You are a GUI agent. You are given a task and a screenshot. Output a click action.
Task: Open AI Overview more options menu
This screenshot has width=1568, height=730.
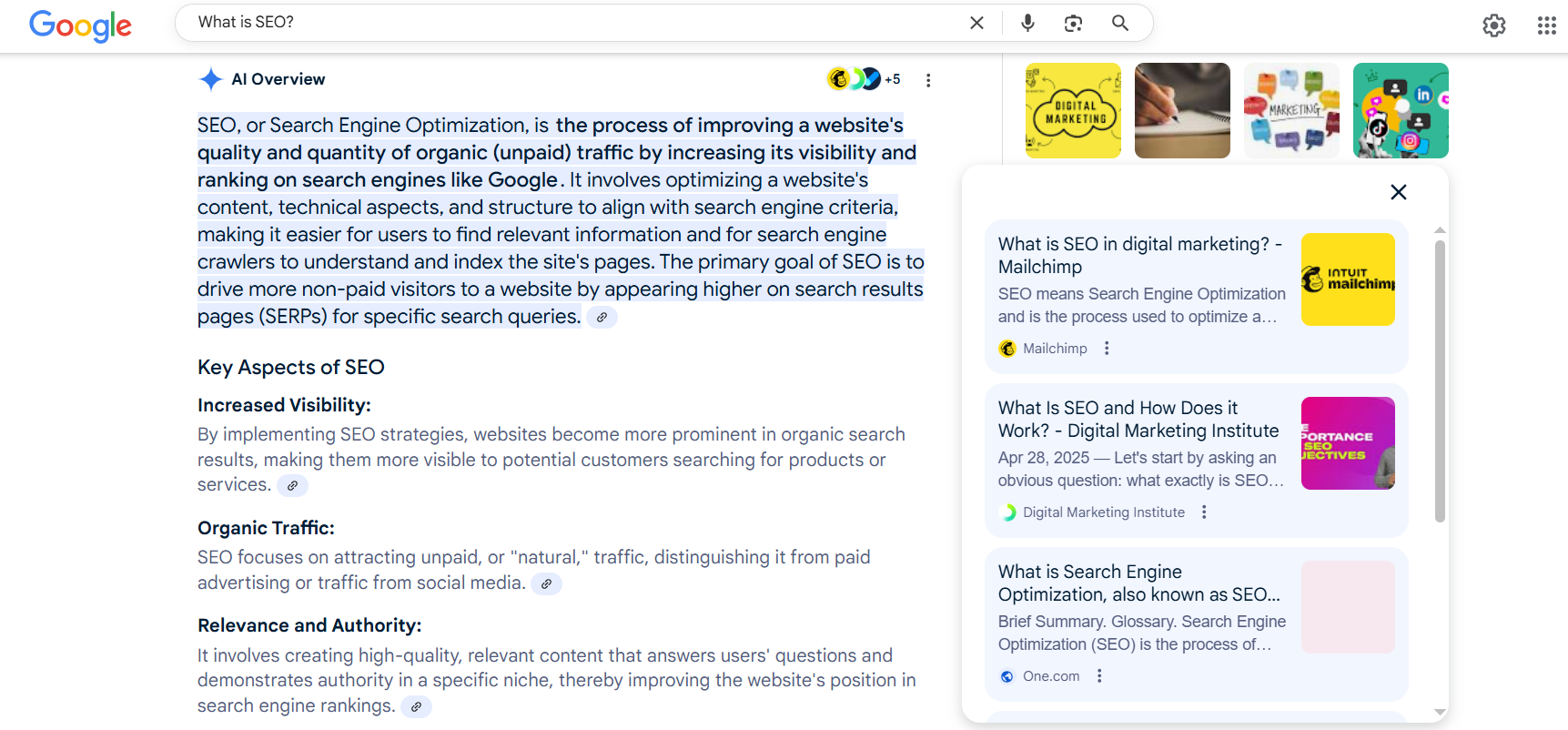click(x=928, y=80)
